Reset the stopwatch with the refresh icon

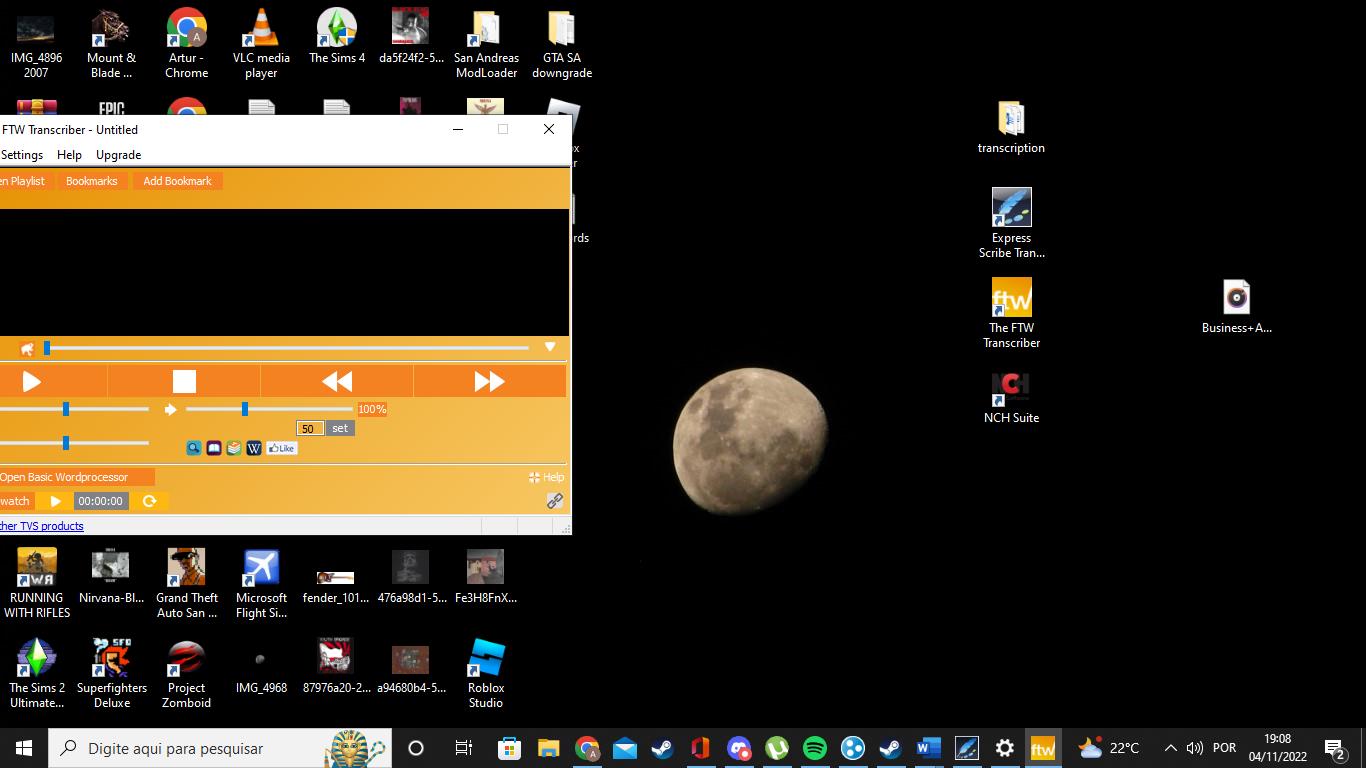[x=150, y=501]
